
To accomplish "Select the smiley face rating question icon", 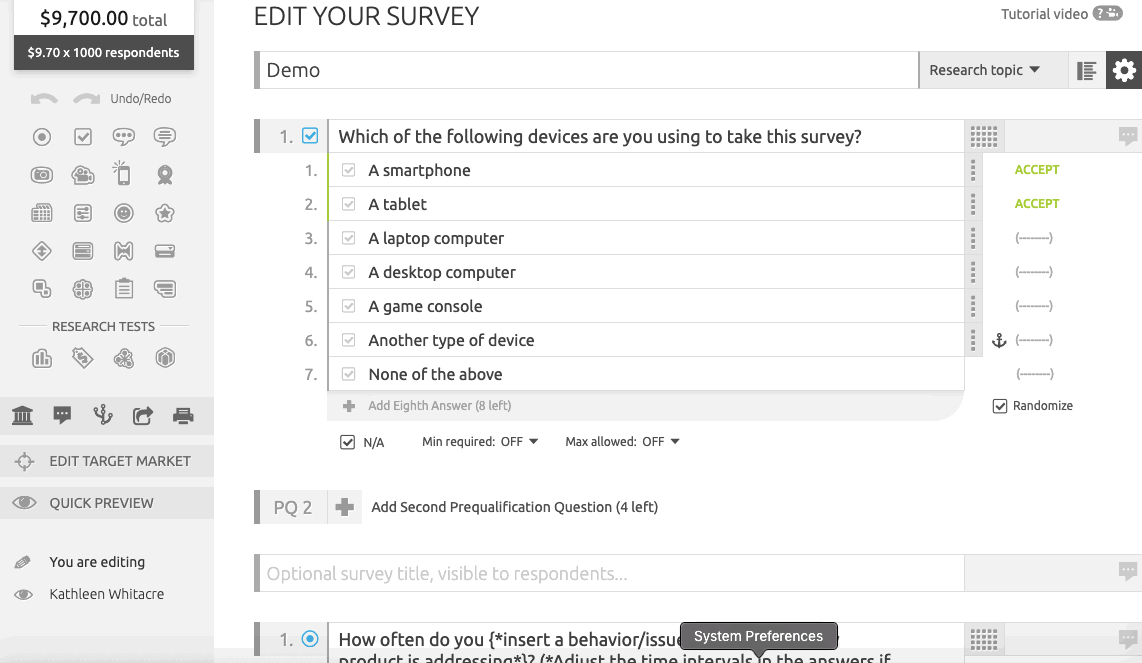I will pyautogui.click(x=124, y=213).
